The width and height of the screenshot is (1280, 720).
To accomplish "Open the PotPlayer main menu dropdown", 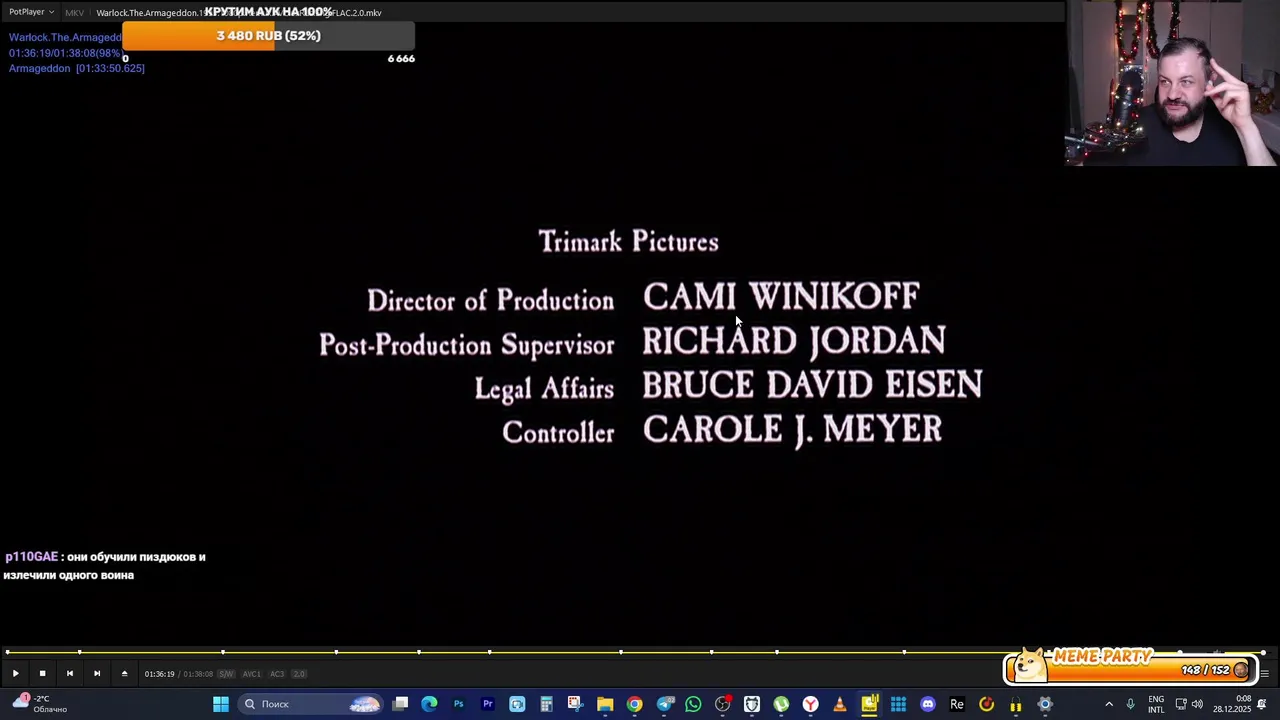I will click(31, 12).
